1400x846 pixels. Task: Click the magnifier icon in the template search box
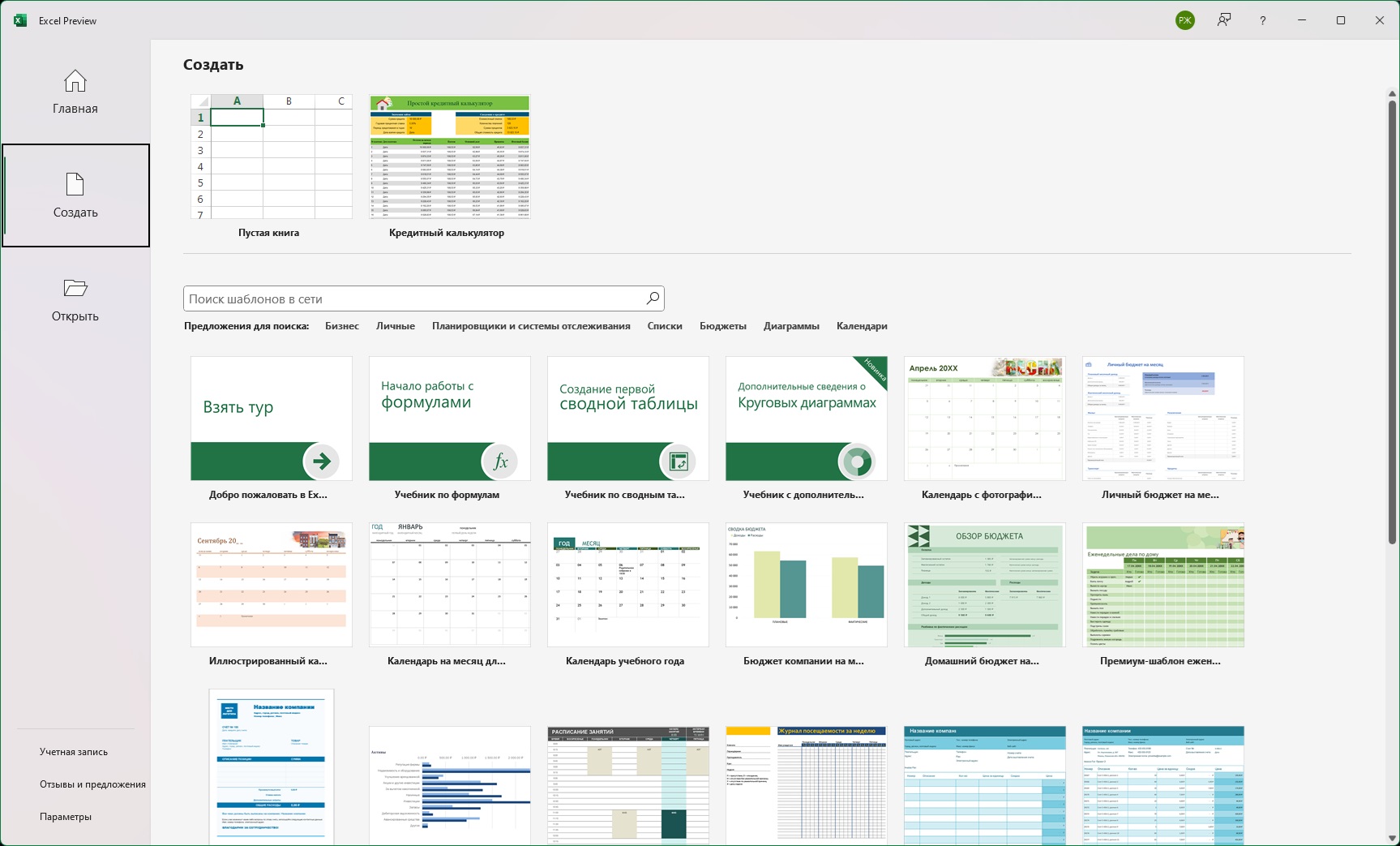pyautogui.click(x=653, y=298)
